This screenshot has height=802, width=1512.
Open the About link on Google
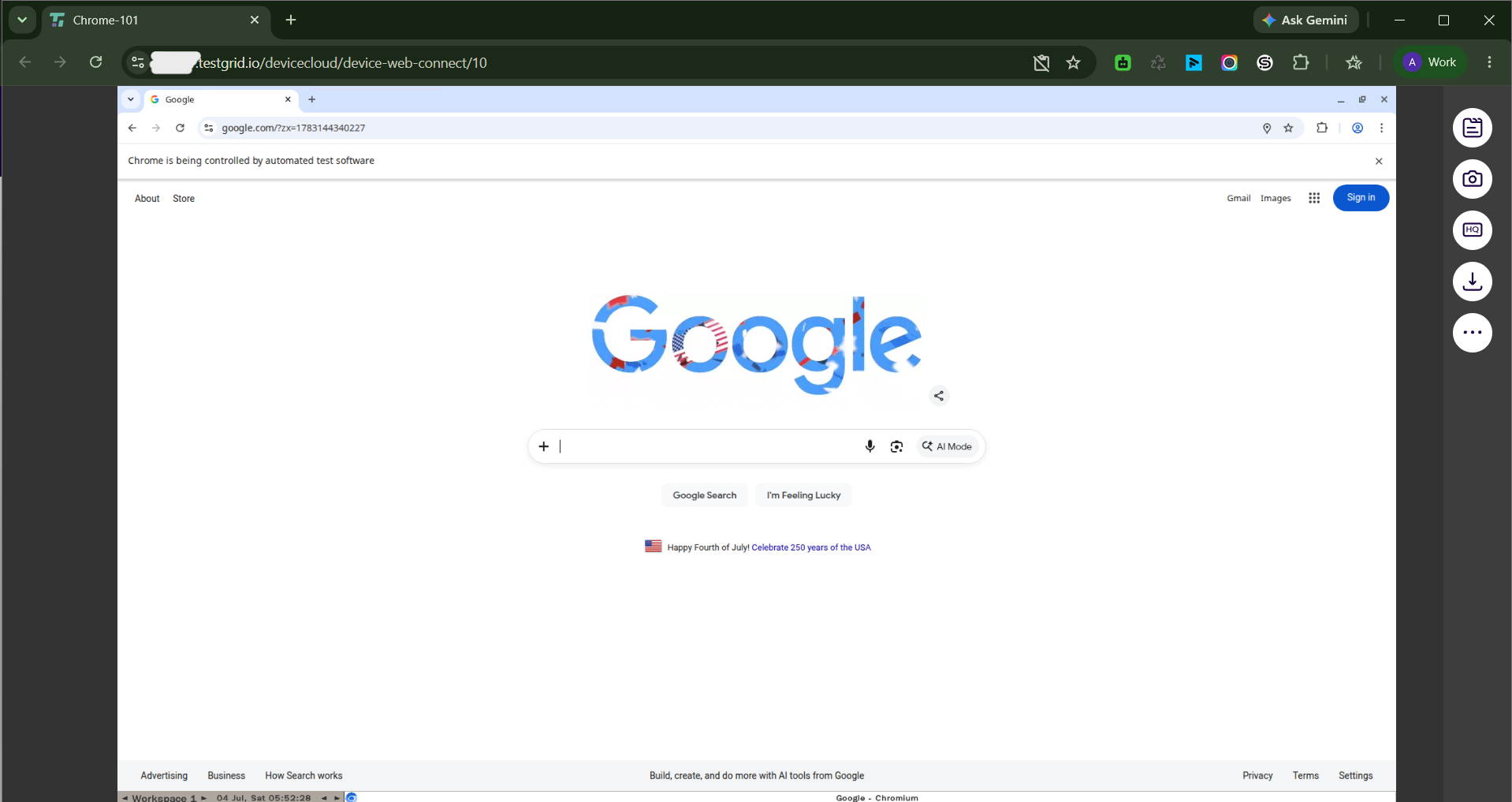(147, 199)
